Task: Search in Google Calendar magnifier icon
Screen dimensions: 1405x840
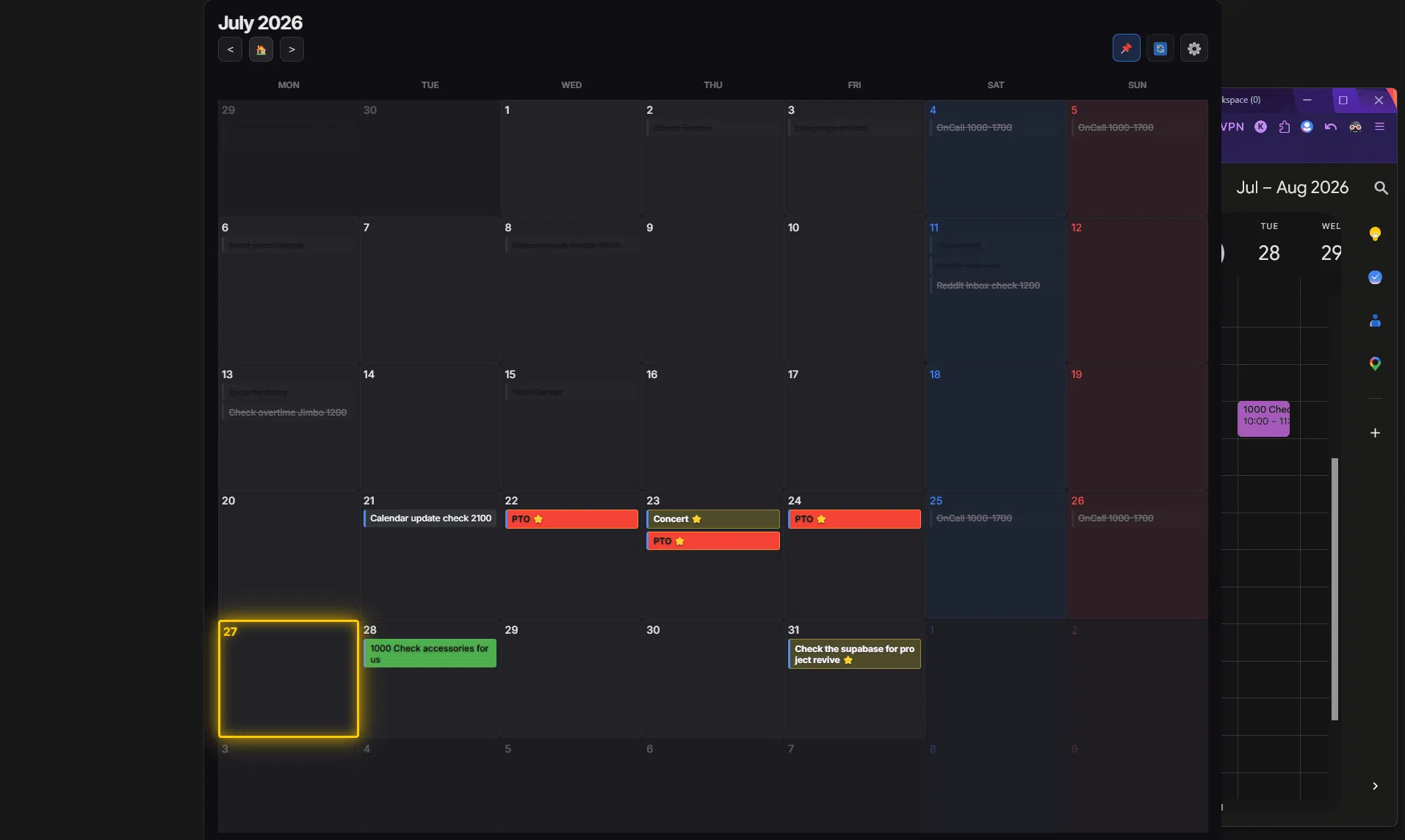Action: (1381, 188)
